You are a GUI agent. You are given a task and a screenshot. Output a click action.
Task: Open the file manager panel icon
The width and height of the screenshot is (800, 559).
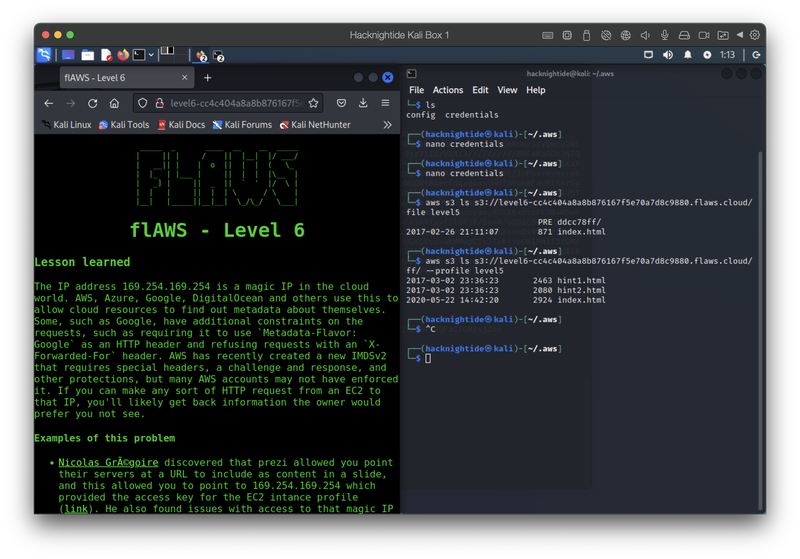click(x=87, y=55)
